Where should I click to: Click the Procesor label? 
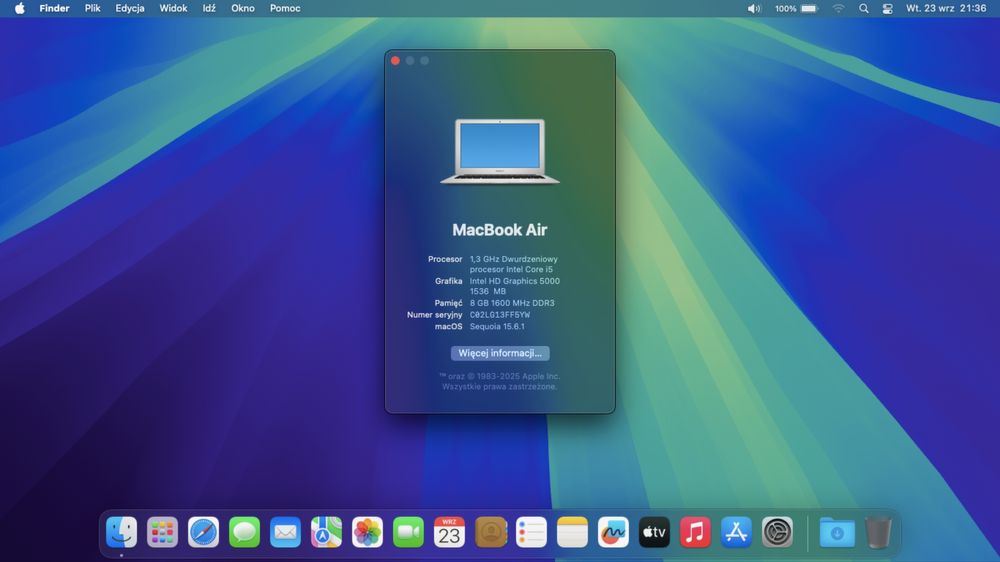click(x=445, y=259)
